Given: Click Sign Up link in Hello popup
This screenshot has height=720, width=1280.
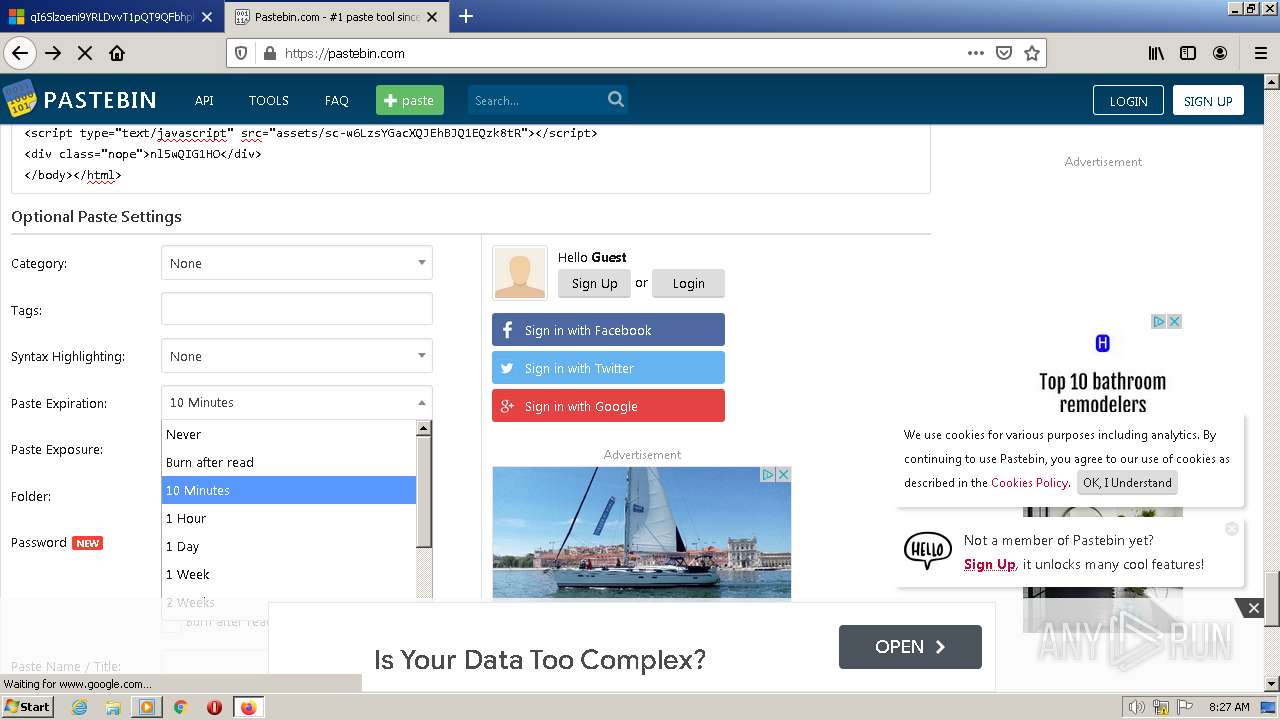Looking at the screenshot, I should (989, 564).
